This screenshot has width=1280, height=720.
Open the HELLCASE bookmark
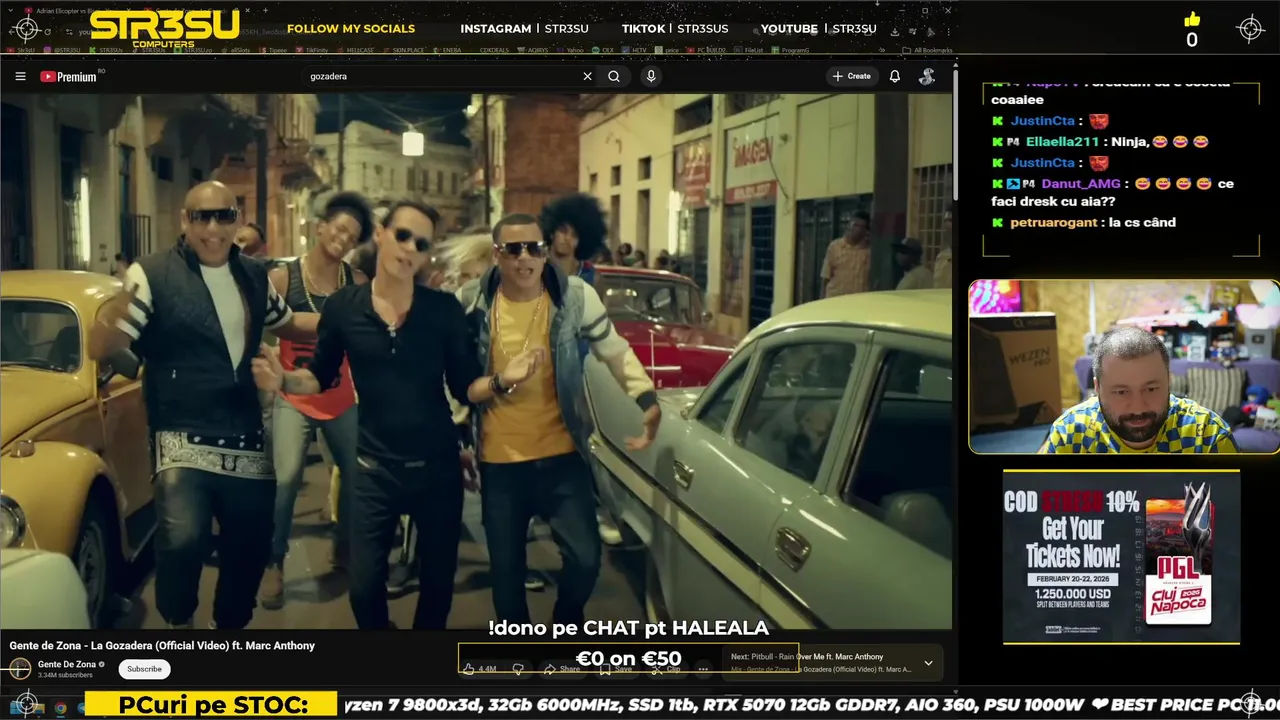357,50
